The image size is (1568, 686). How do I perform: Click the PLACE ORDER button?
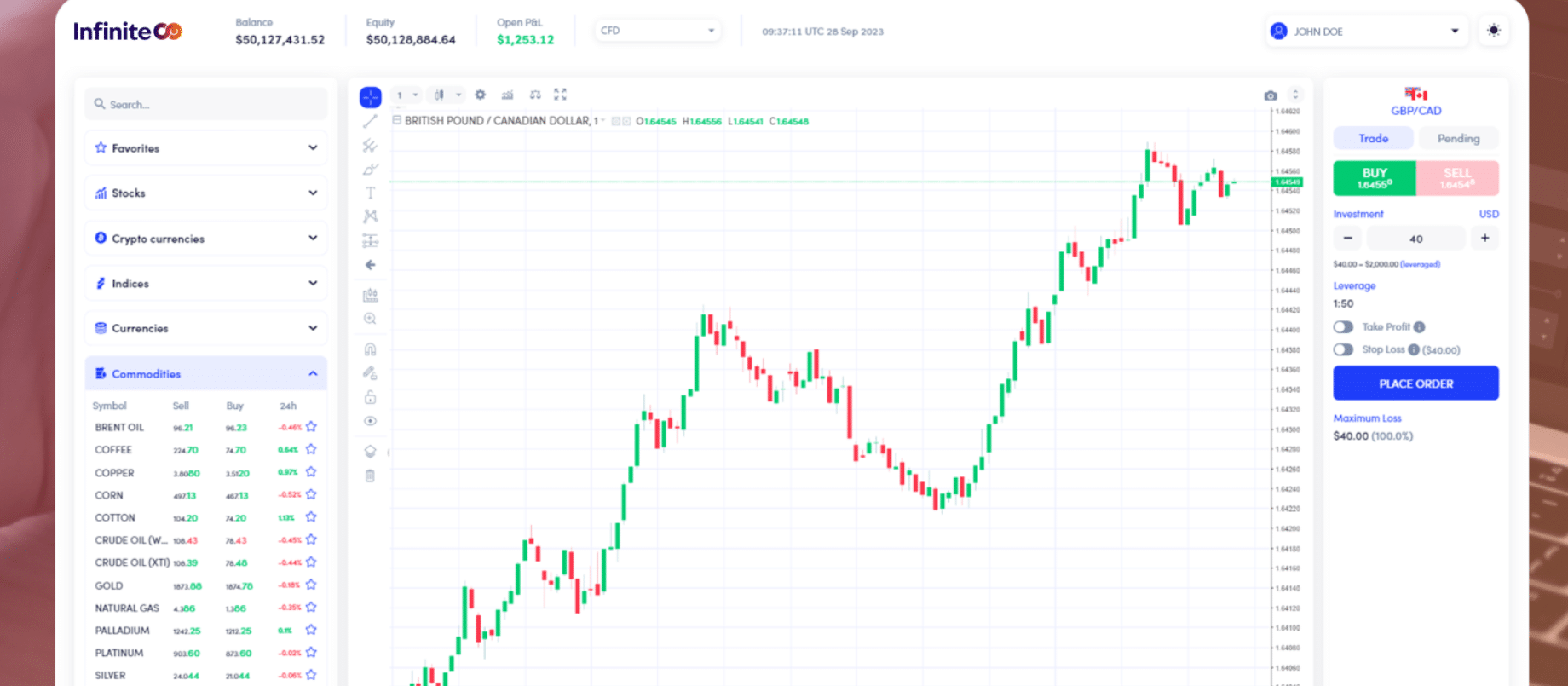click(1415, 383)
